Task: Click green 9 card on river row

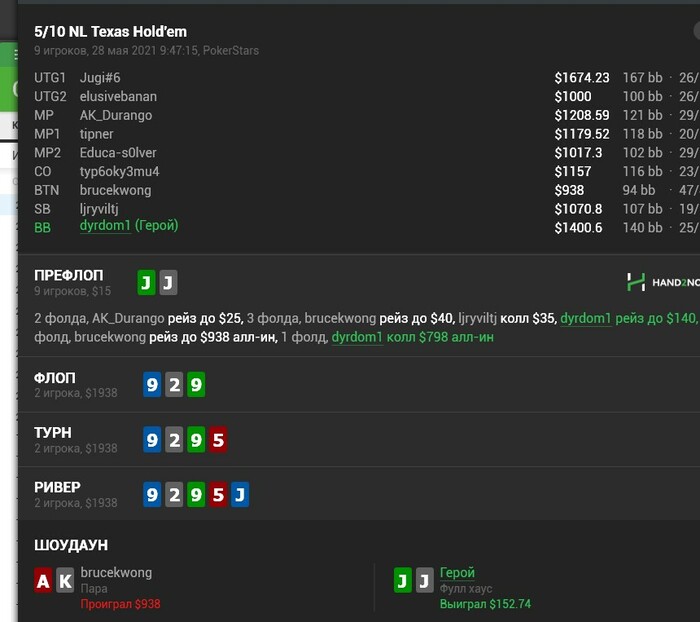Action: [x=196, y=494]
